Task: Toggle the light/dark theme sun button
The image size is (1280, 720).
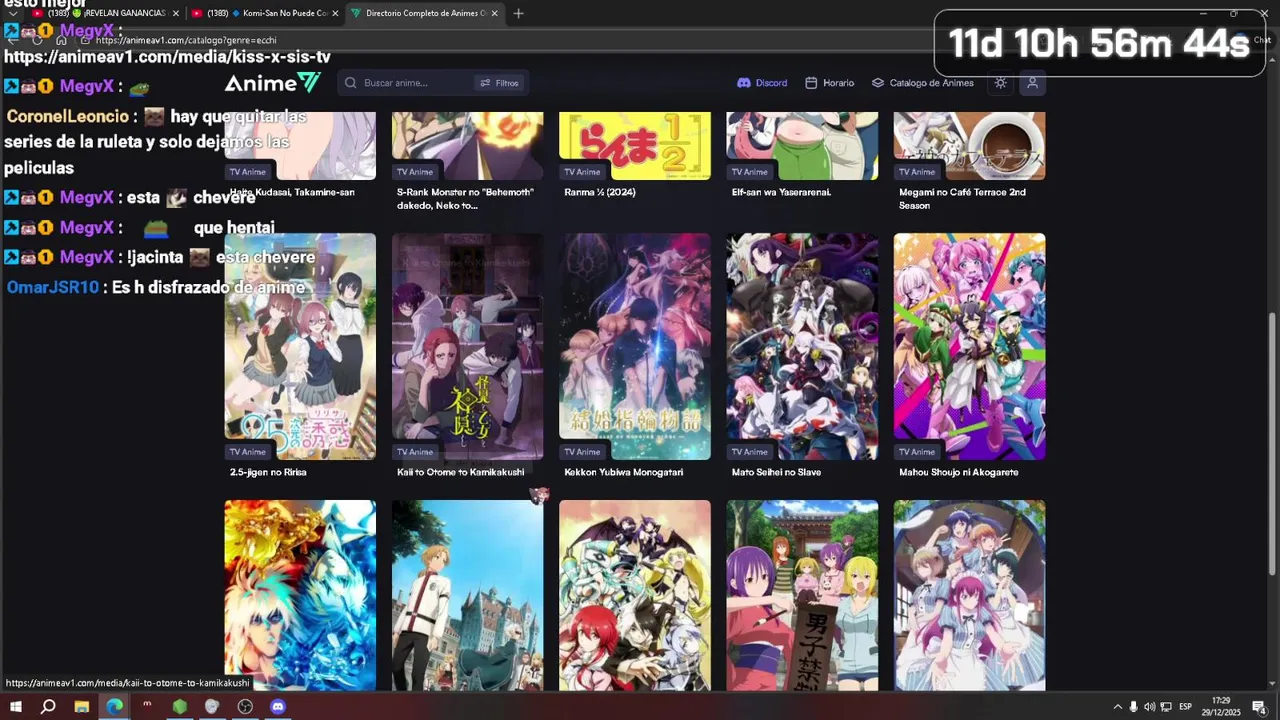Action: pos(1000,83)
